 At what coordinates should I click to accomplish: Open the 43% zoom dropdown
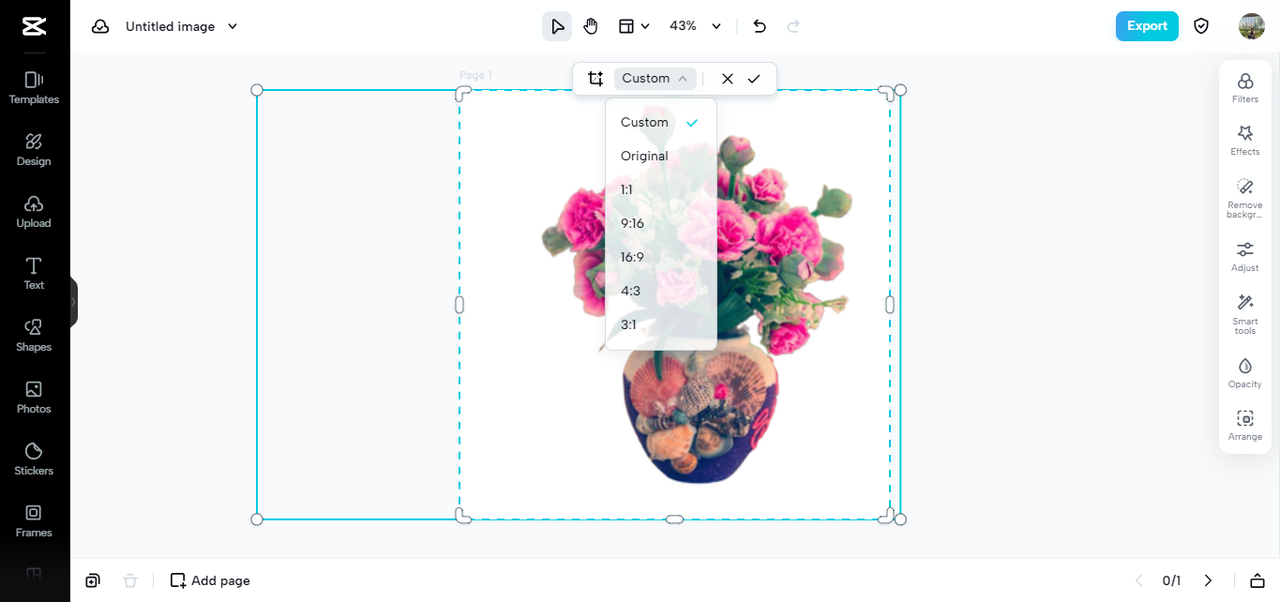click(x=695, y=26)
